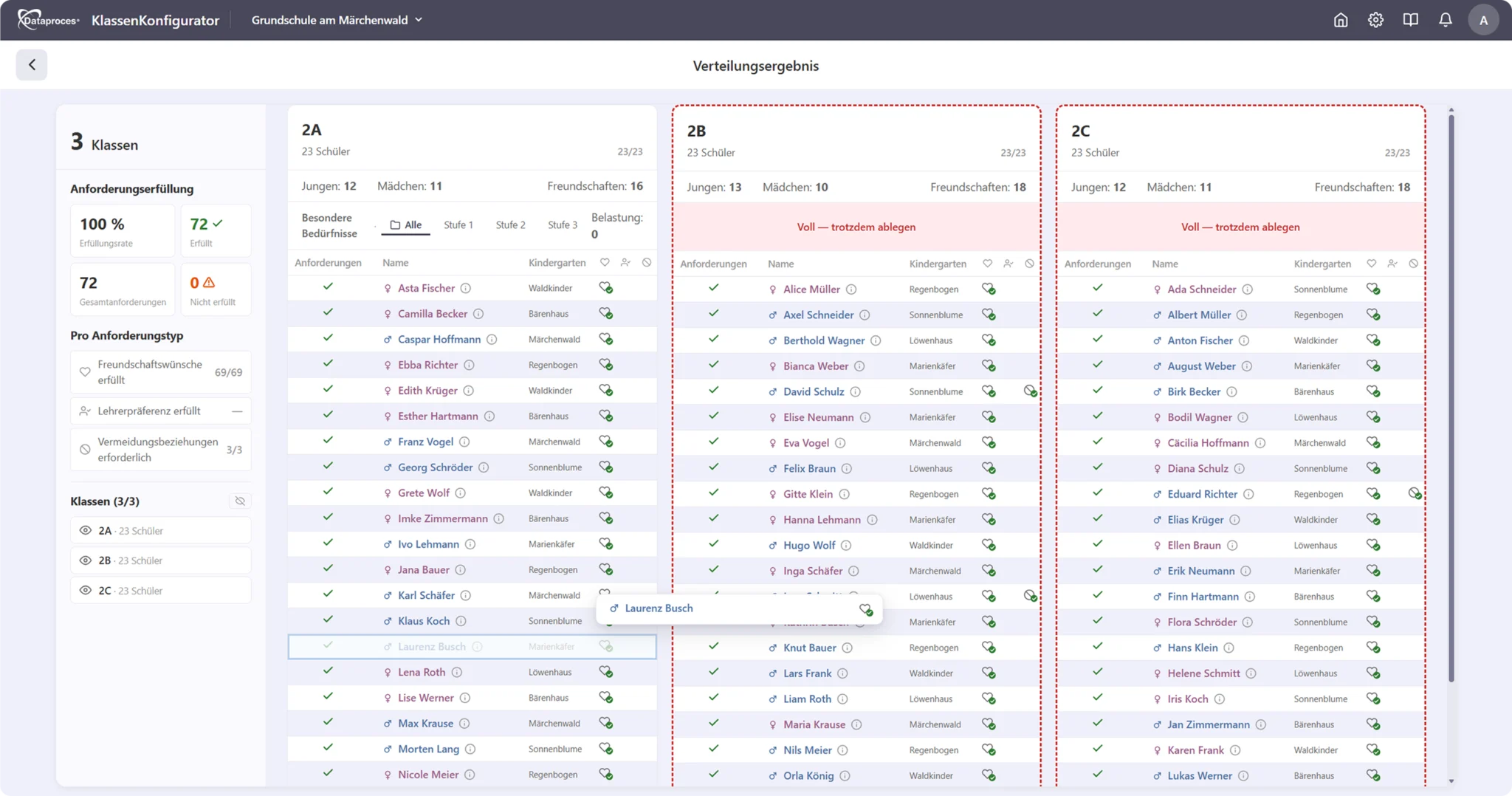Hide all classes with crossed-eye icon

240,501
